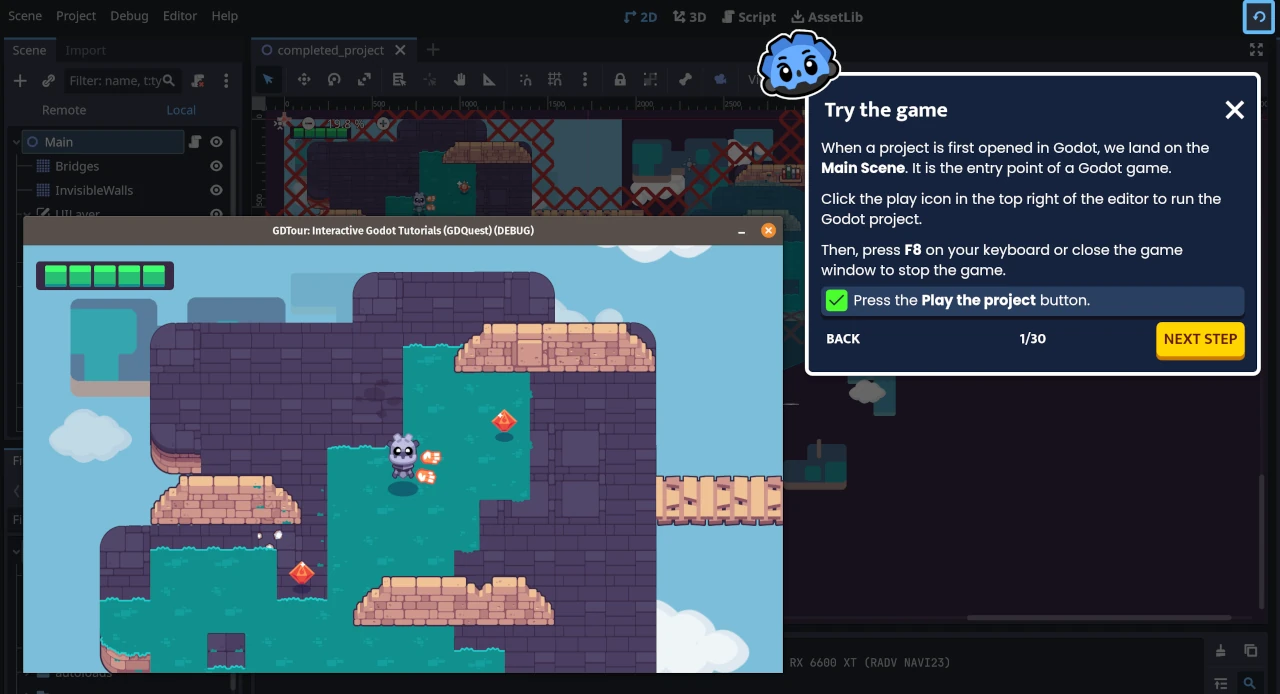The image size is (1280, 694).
Task: Select the Bridges tilemap node
Action: (77, 166)
